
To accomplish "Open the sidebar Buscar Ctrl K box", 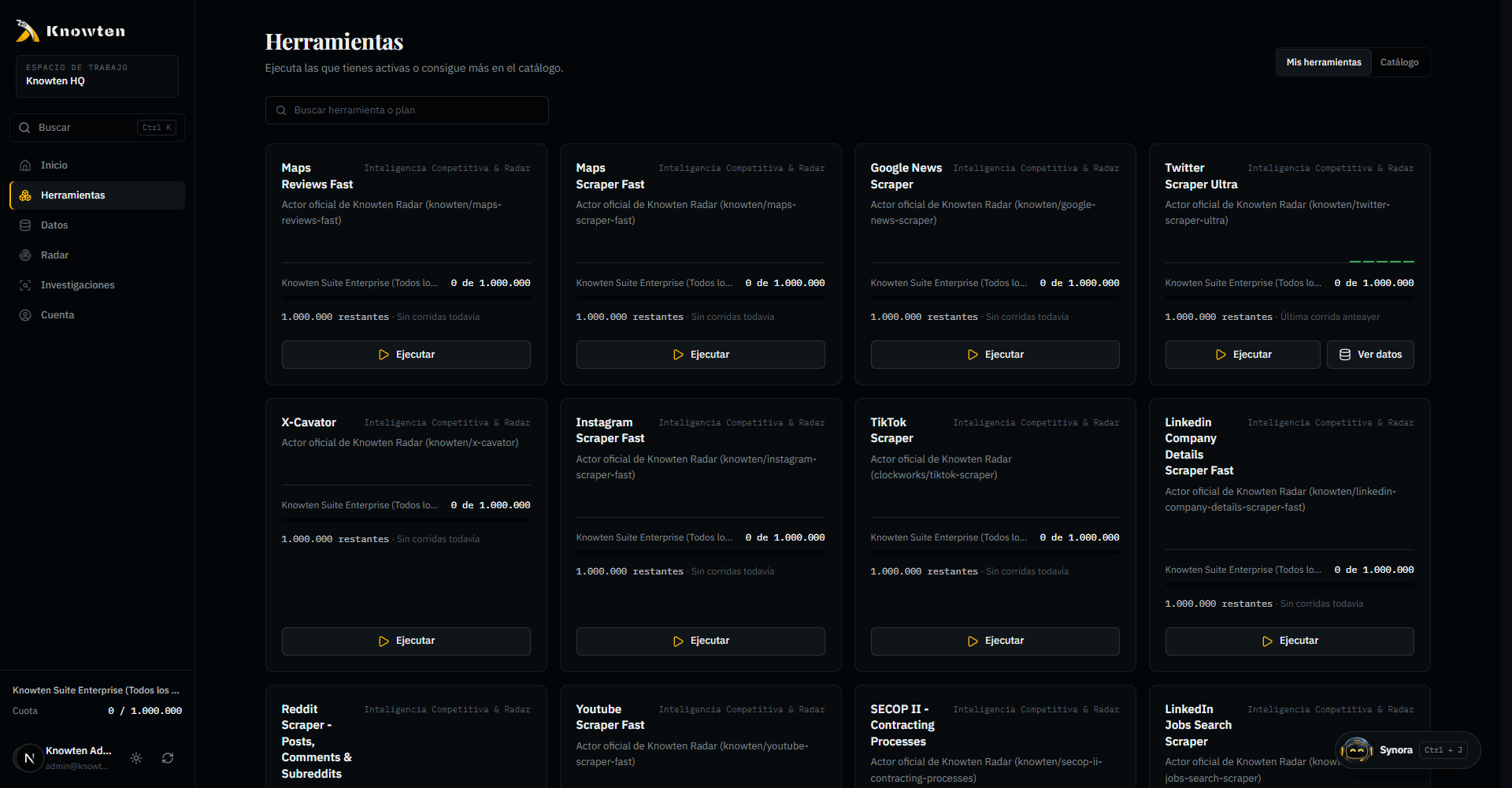I will (97, 128).
